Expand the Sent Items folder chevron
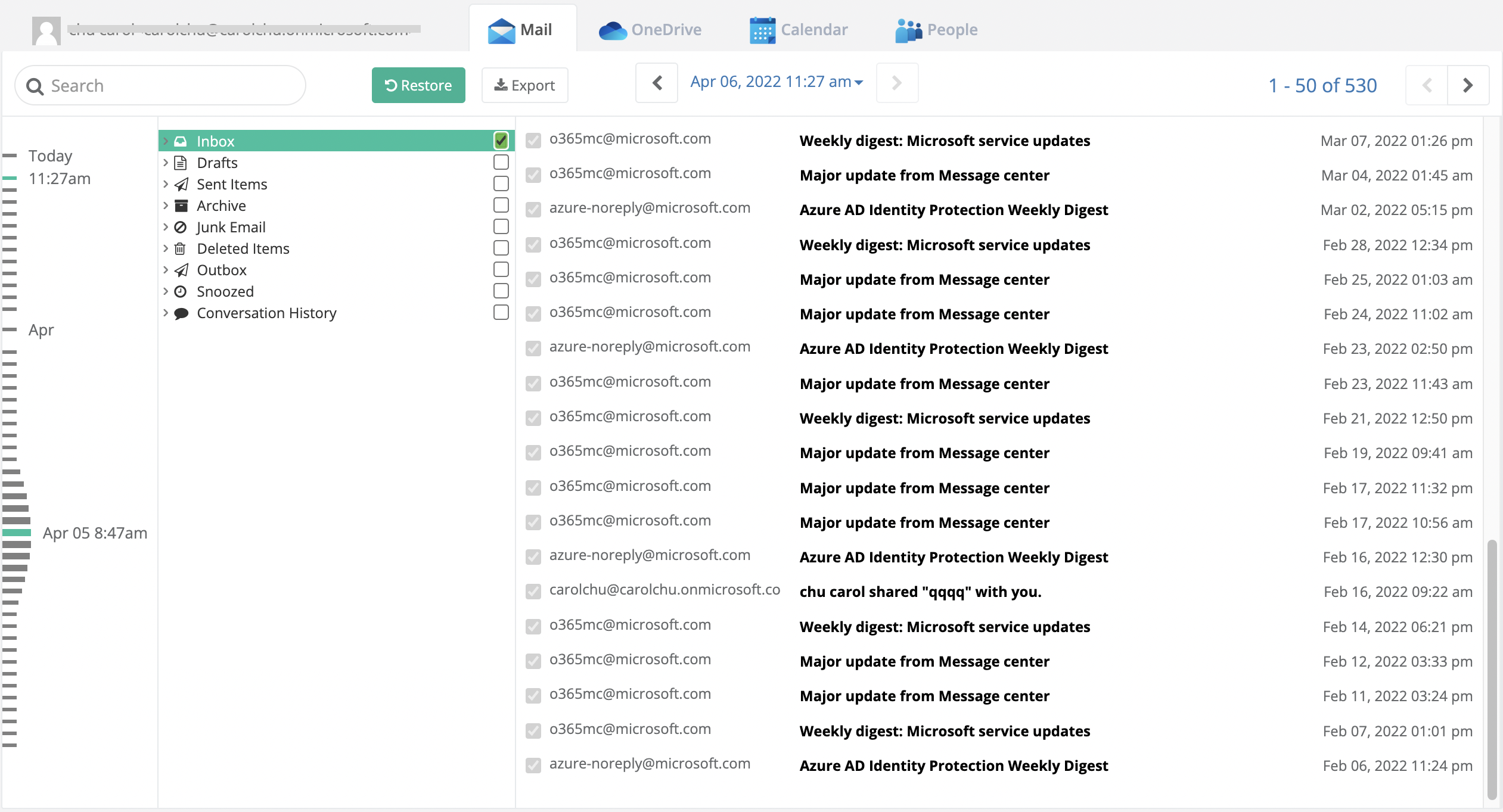Screen dimensions: 1503x812 pyautogui.click(x=166, y=184)
